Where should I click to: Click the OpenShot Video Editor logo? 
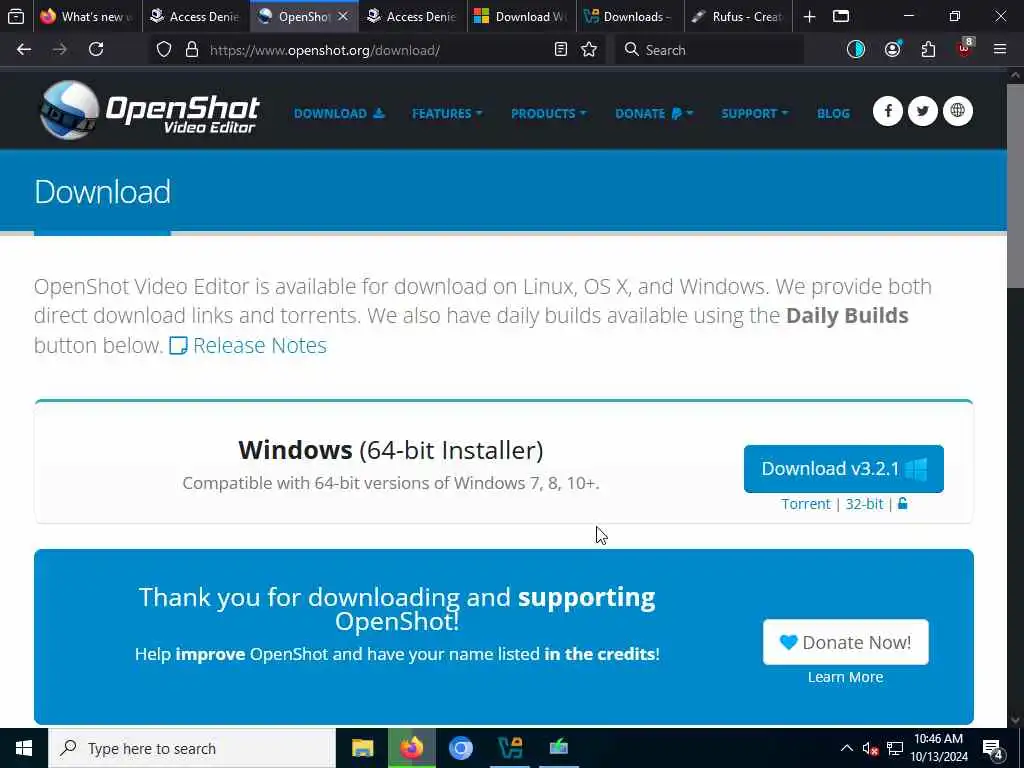(149, 111)
